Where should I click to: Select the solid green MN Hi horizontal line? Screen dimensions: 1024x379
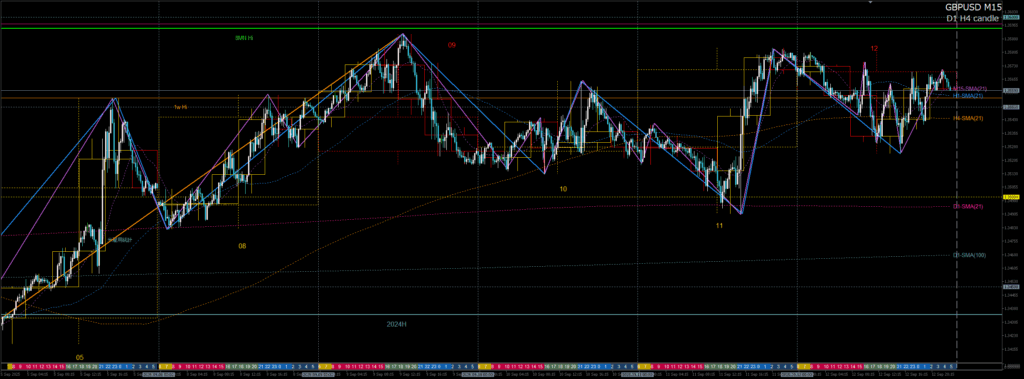click(501, 28)
